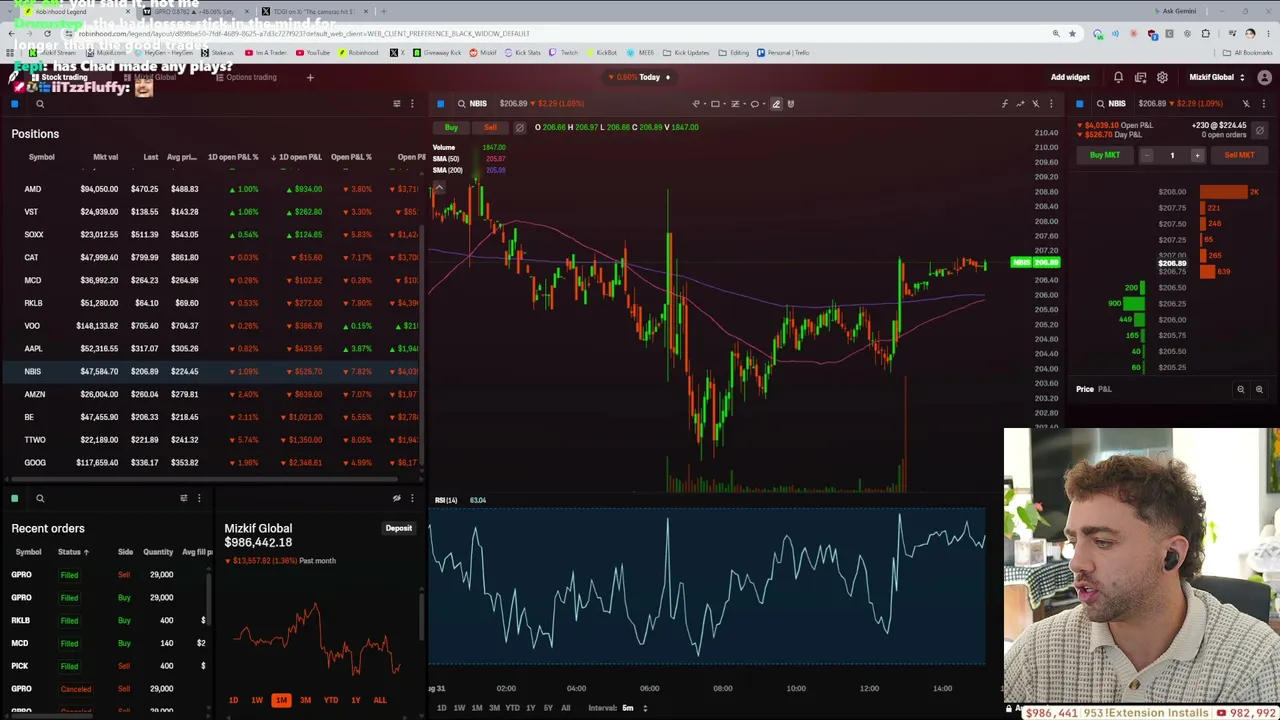This screenshot has width=1280, height=720.
Task: Toggle portfolio value visibility icon
Action: [x=397, y=498]
